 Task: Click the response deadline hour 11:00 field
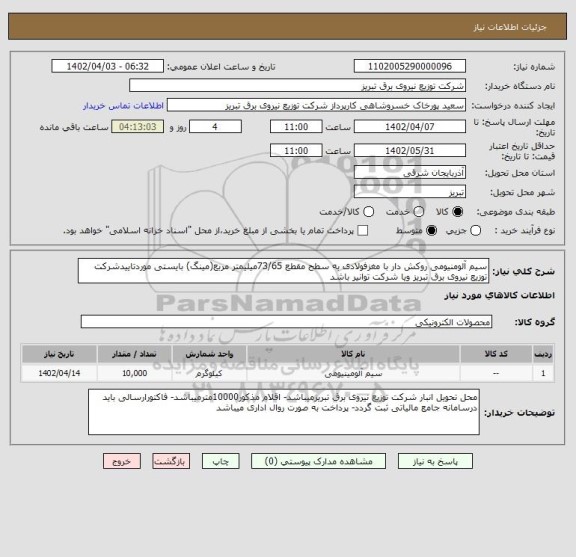click(296, 127)
